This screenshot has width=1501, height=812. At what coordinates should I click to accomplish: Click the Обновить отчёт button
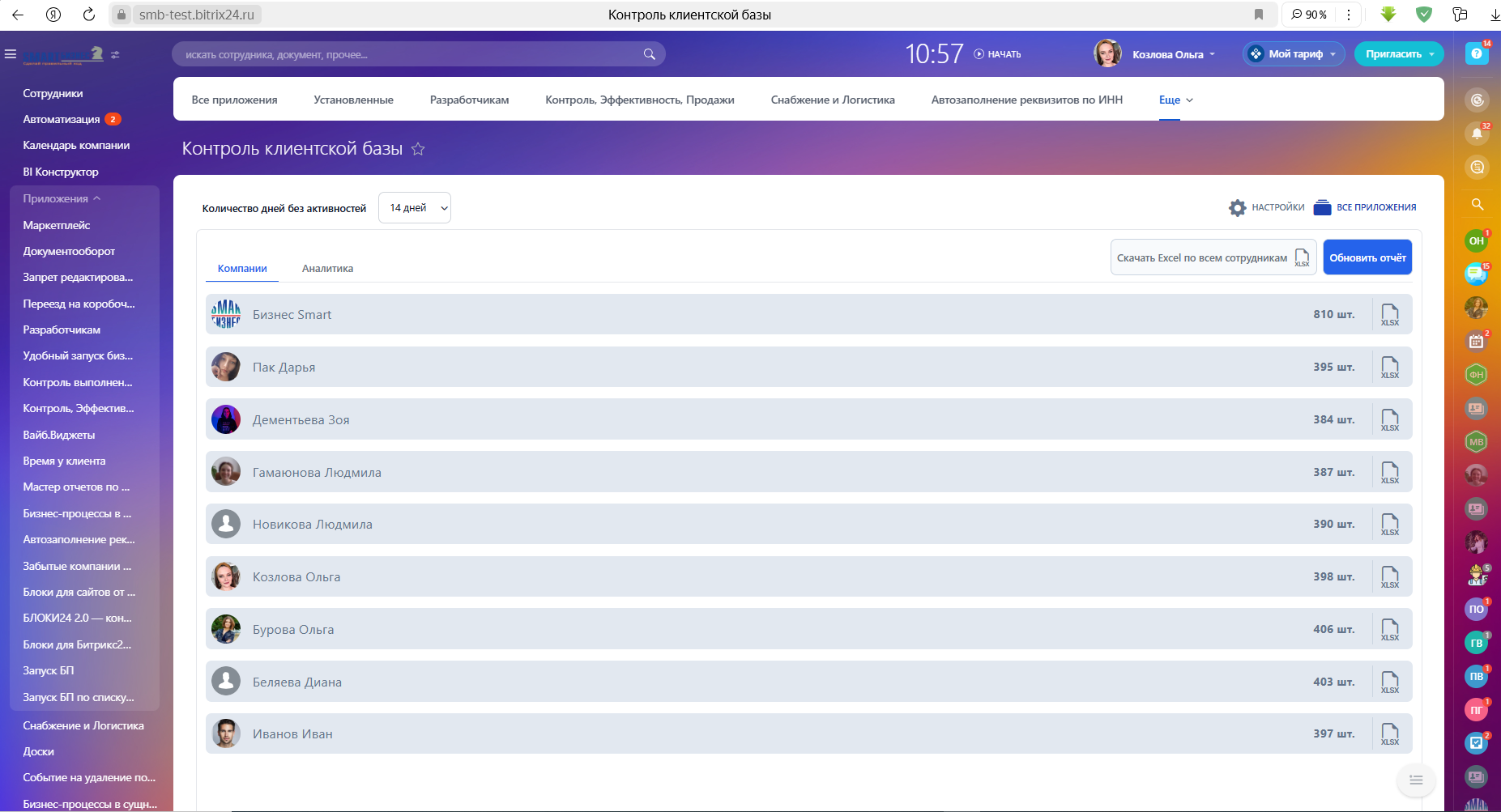1367,257
